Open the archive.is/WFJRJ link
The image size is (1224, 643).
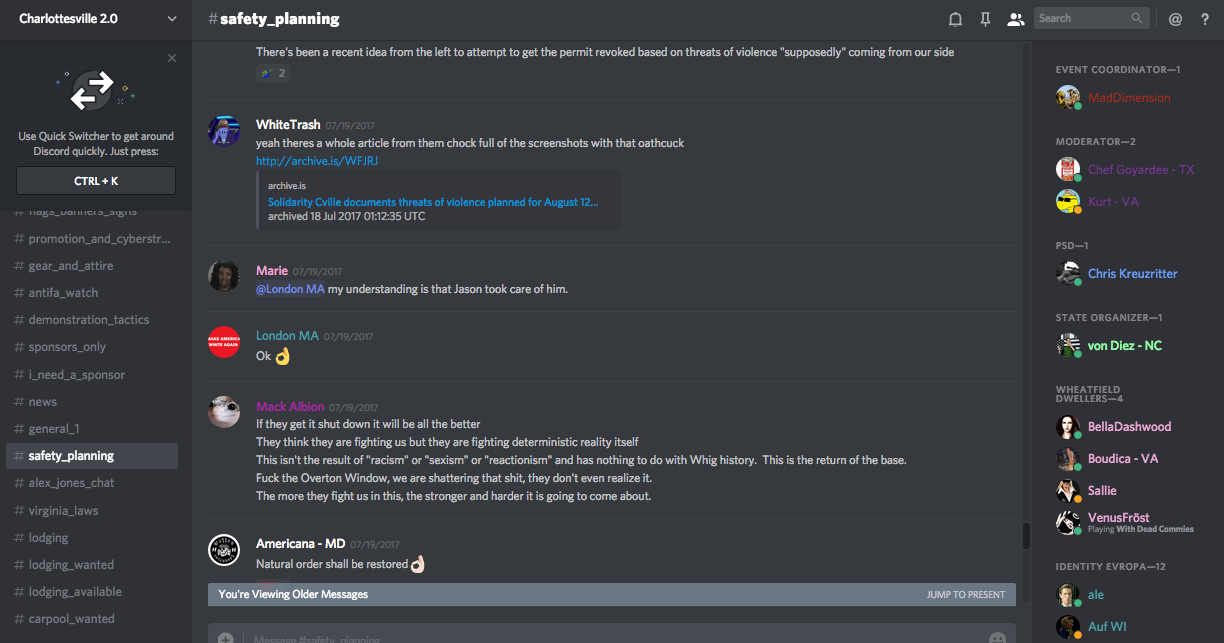[x=317, y=161]
